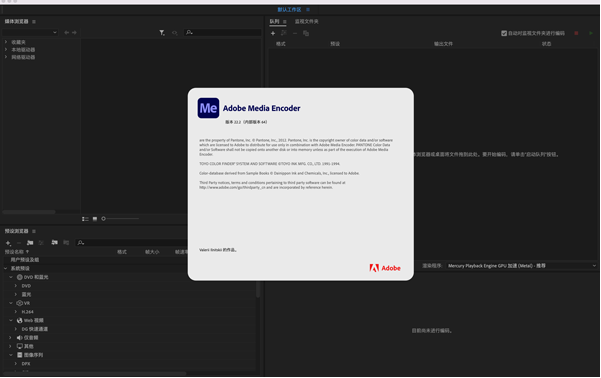Screen dimensions: 601x378
Task: Open the 队列 (Queue) panel menu icon
Action: coord(284,22)
